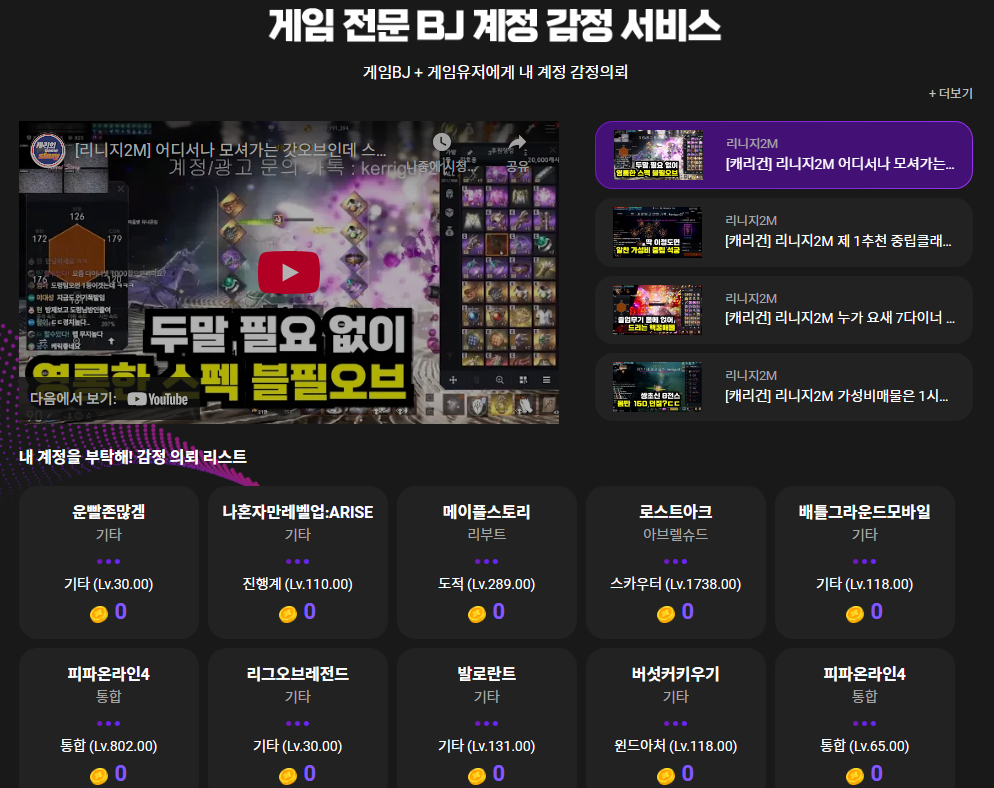Screen dimensions: 994x788
Task: Click coin icon on 리그오브레전드 card
Action: (x=288, y=776)
